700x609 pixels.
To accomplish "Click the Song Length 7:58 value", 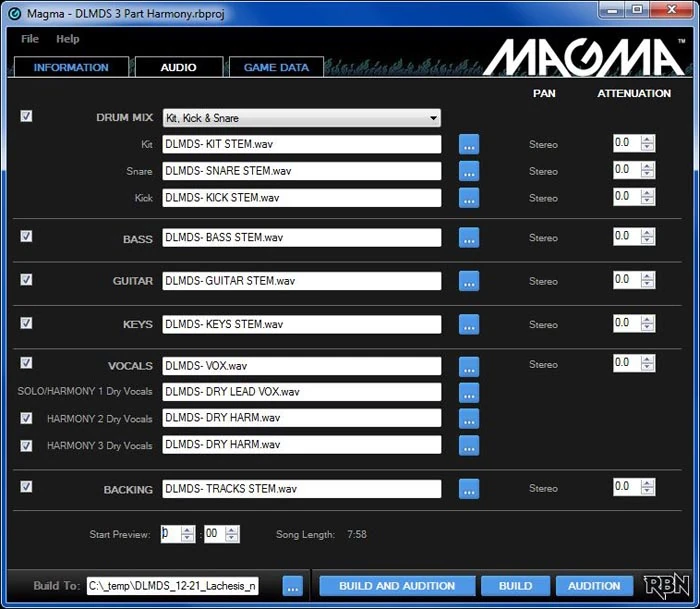I will (357, 534).
